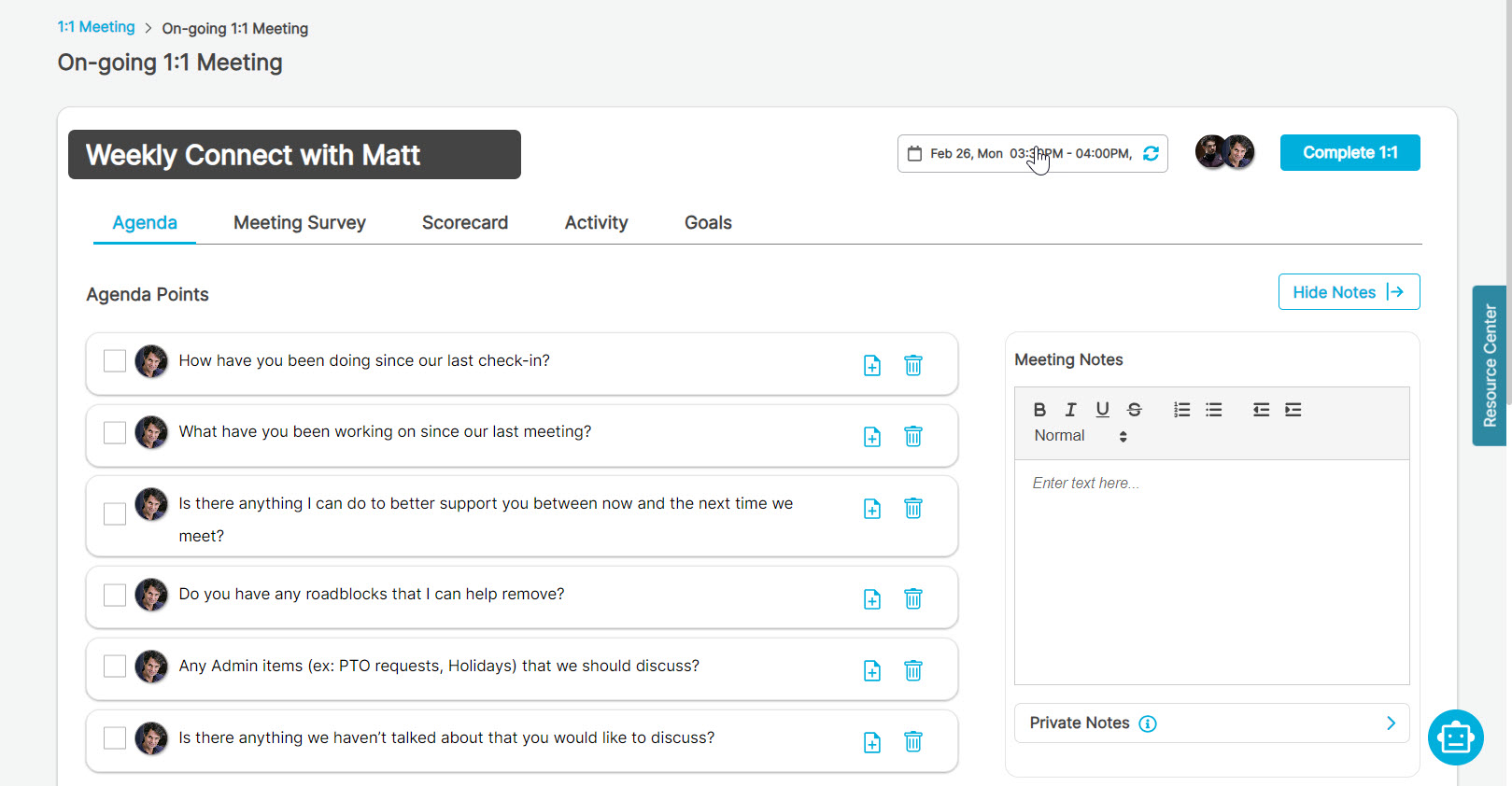The height and width of the screenshot is (786, 1512).
Task: Open the Meeting Survey tab
Action: point(300,223)
